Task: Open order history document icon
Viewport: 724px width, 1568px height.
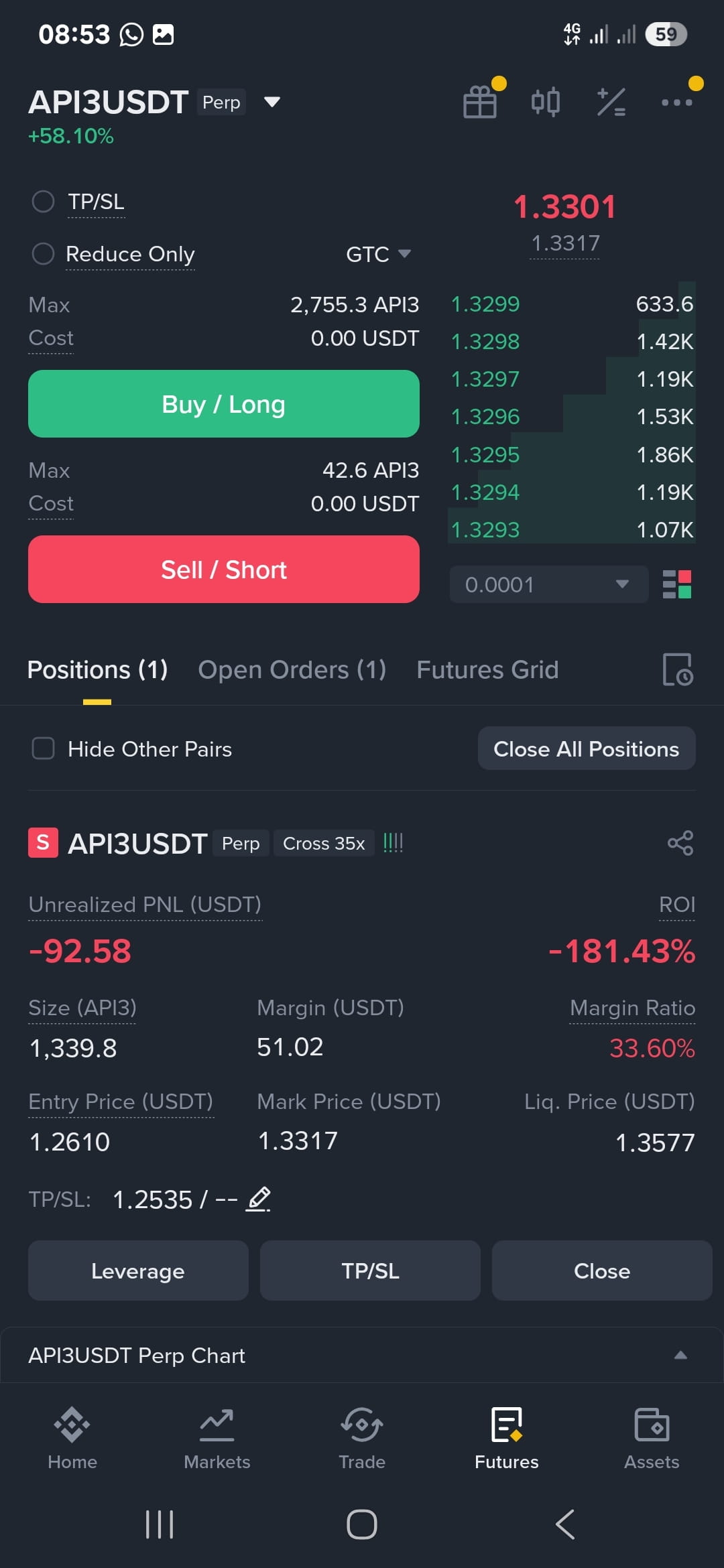Action: coord(677,669)
